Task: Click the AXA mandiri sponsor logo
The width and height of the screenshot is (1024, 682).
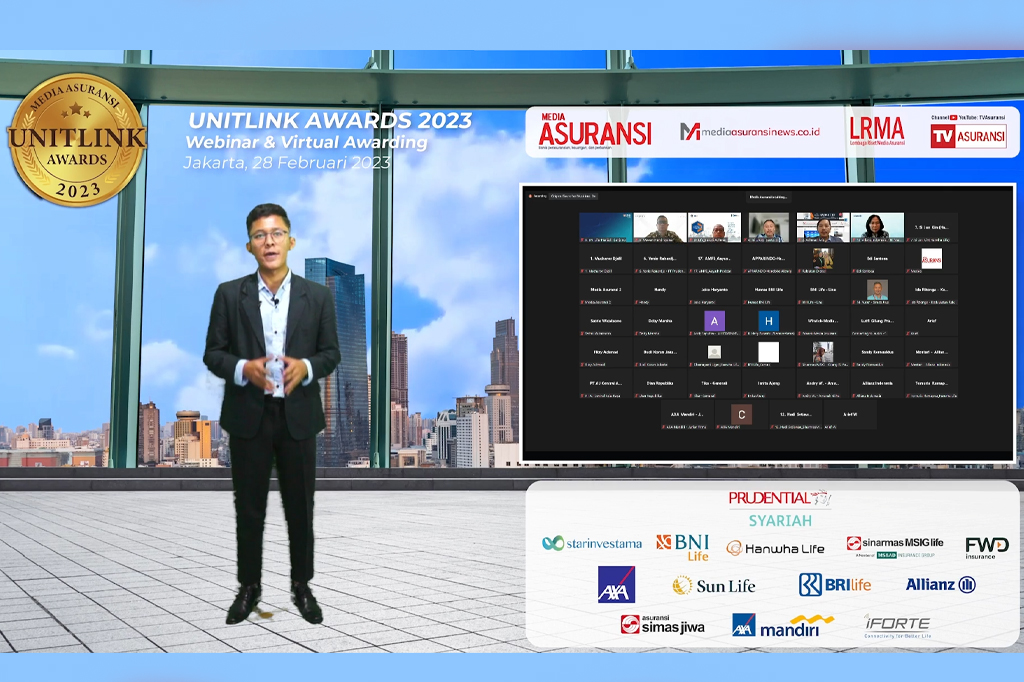Action: (783, 625)
